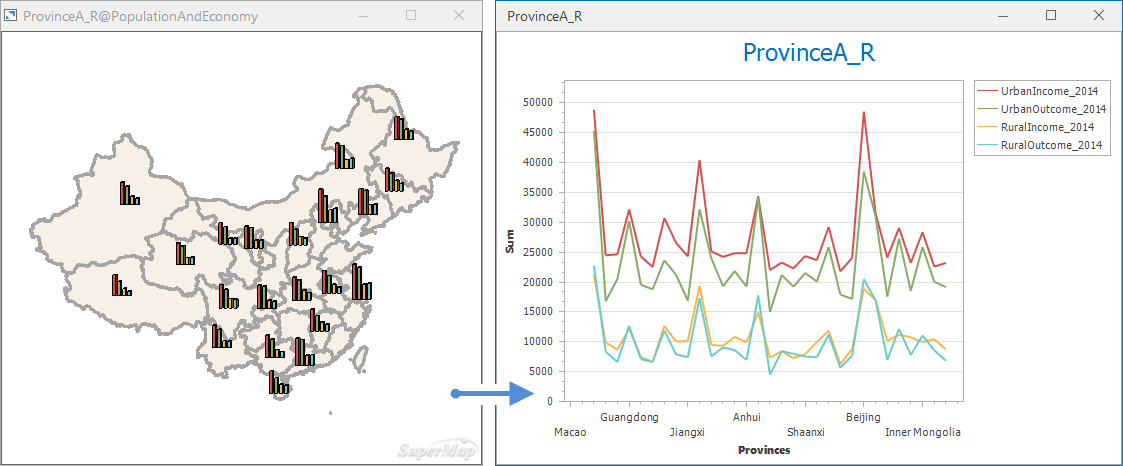
Task: Select the Inner Mongolia axis label
Action: click(922, 432)
